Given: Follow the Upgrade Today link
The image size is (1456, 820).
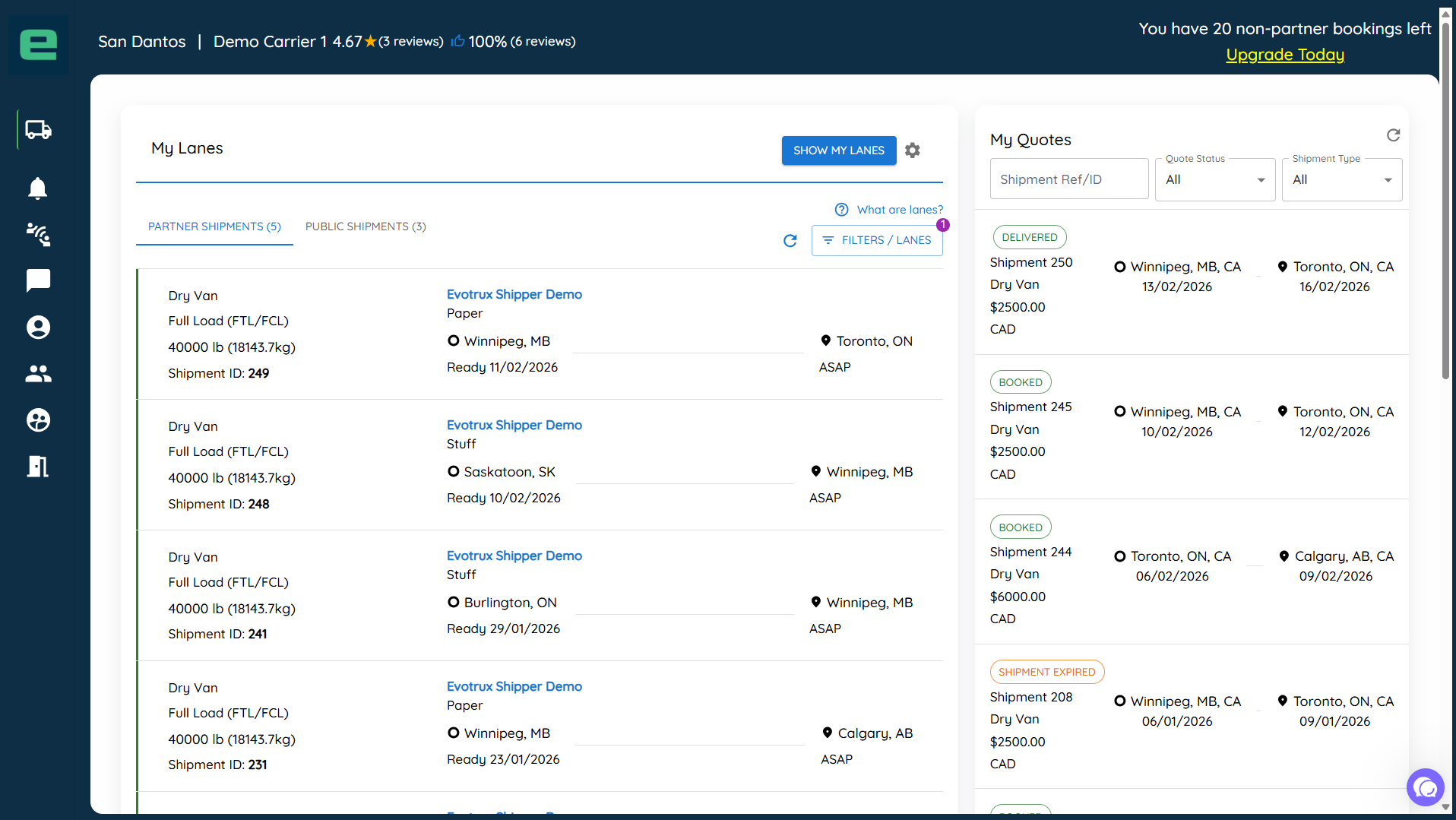Looking at the screenshot, I should [1284, 55].
